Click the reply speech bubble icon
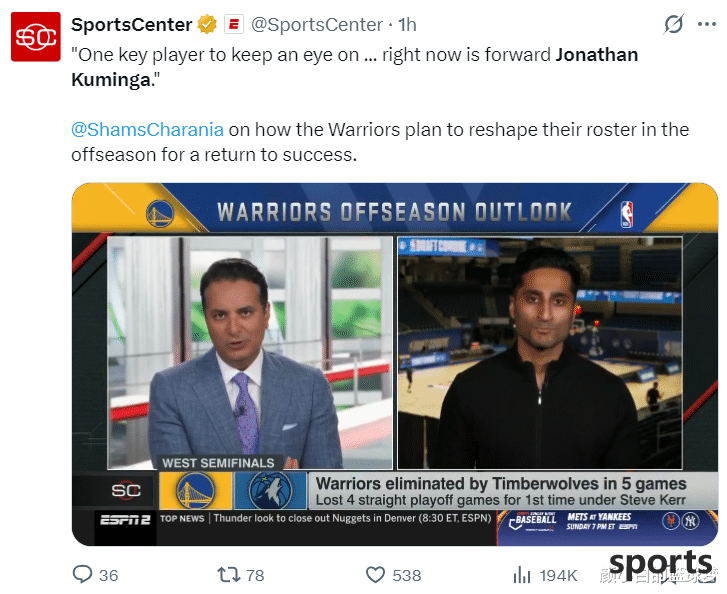 (x=83, y=575)
